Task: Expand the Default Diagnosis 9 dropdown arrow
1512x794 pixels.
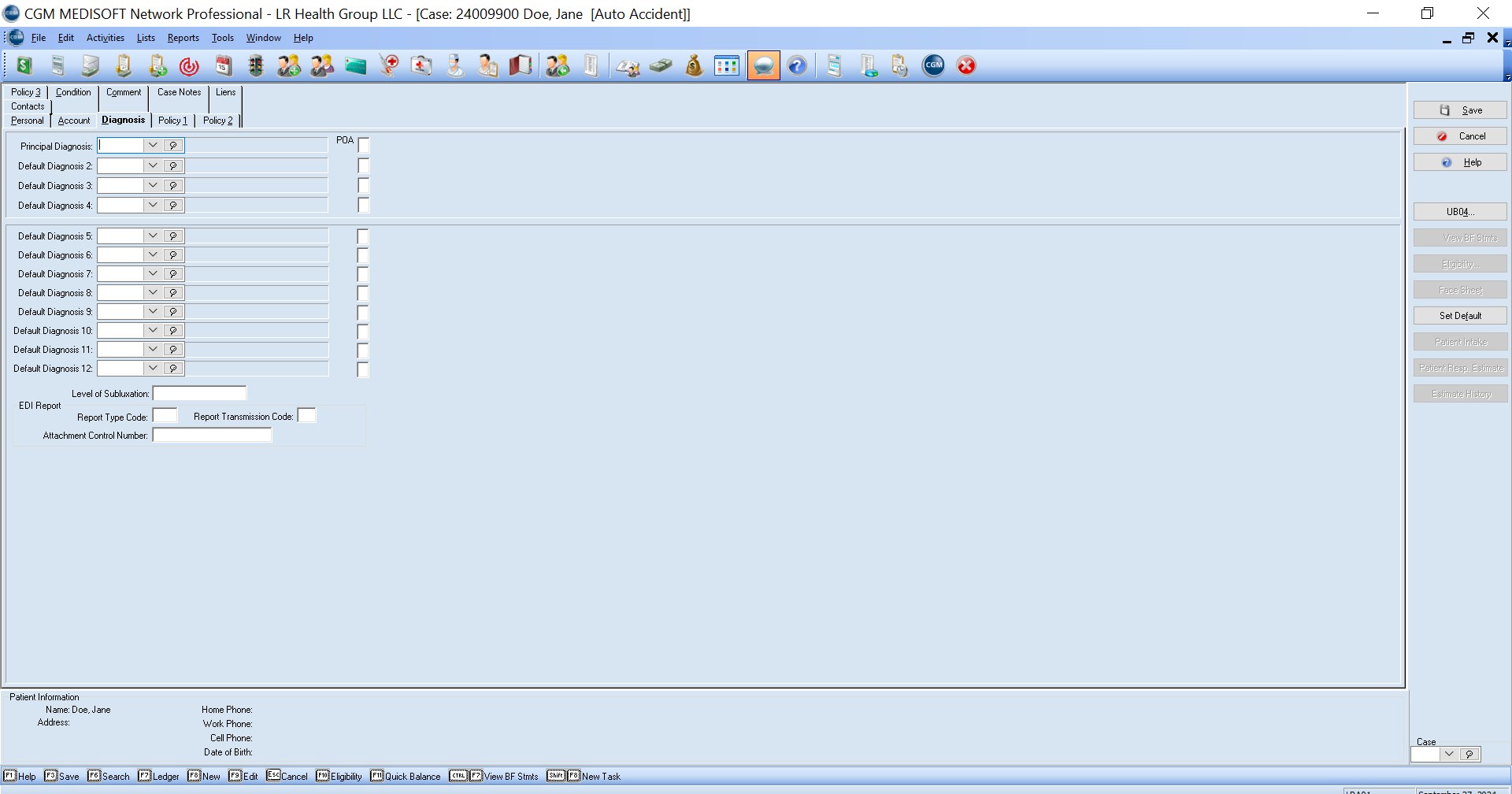Action: coord(153,312)
